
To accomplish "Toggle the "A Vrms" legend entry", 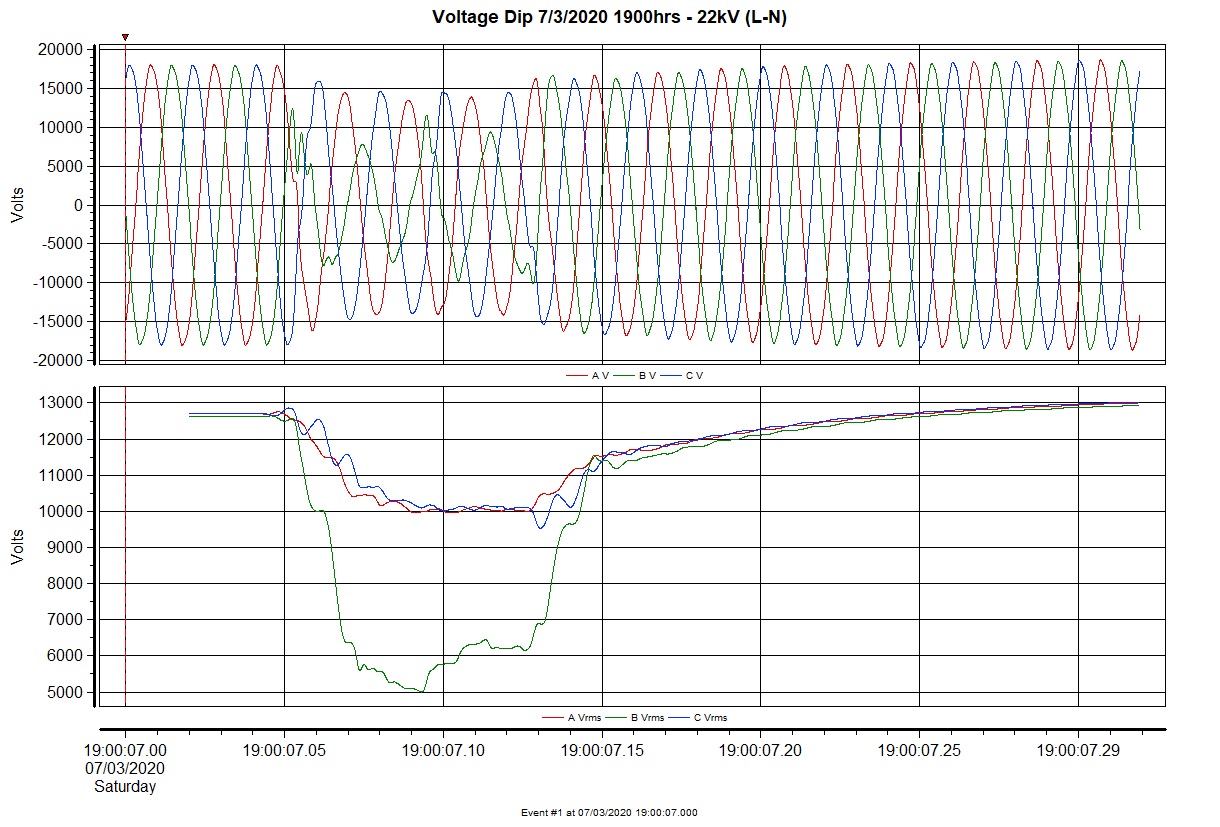I will [x=584, y=718].
